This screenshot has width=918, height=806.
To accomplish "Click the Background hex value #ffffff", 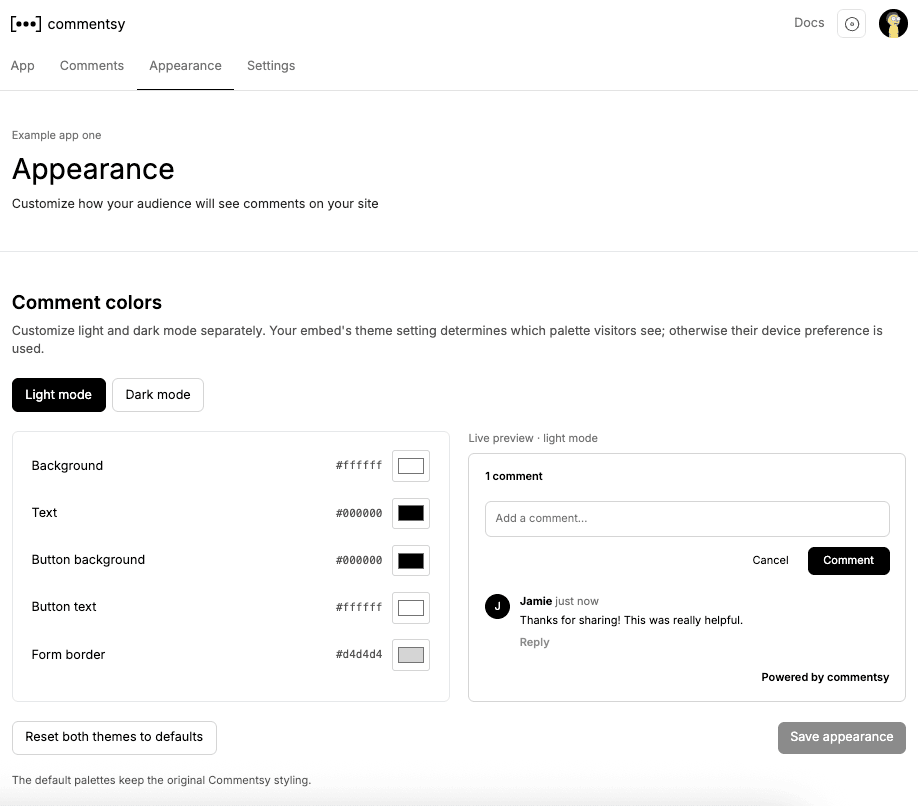I will click(359, 465).
